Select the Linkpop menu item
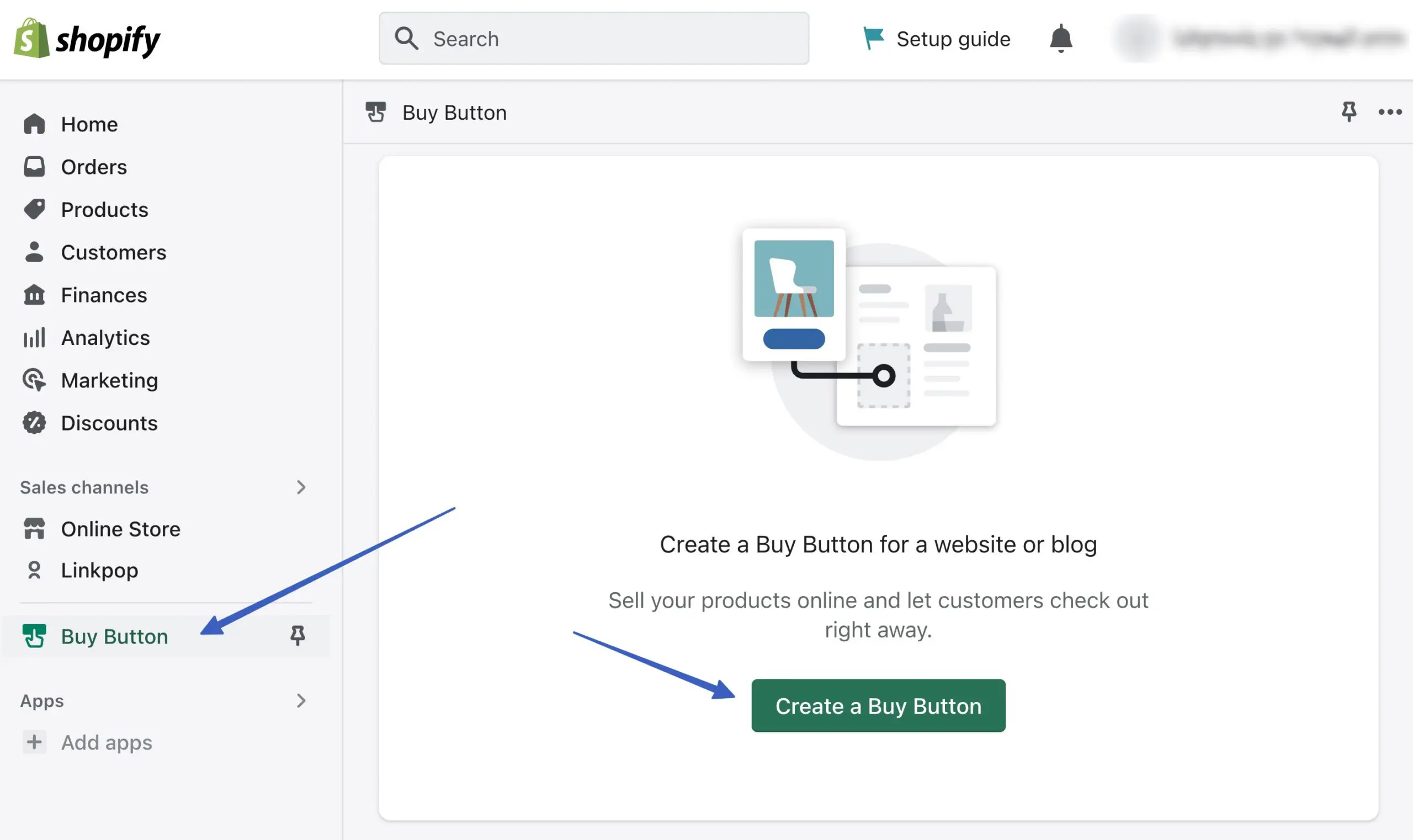The image size is (1413, 840). coord(98,570)
